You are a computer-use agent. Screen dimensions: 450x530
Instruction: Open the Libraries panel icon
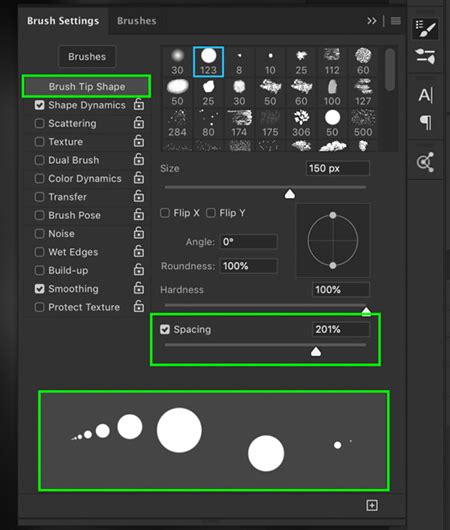click(x=425, y=162)
